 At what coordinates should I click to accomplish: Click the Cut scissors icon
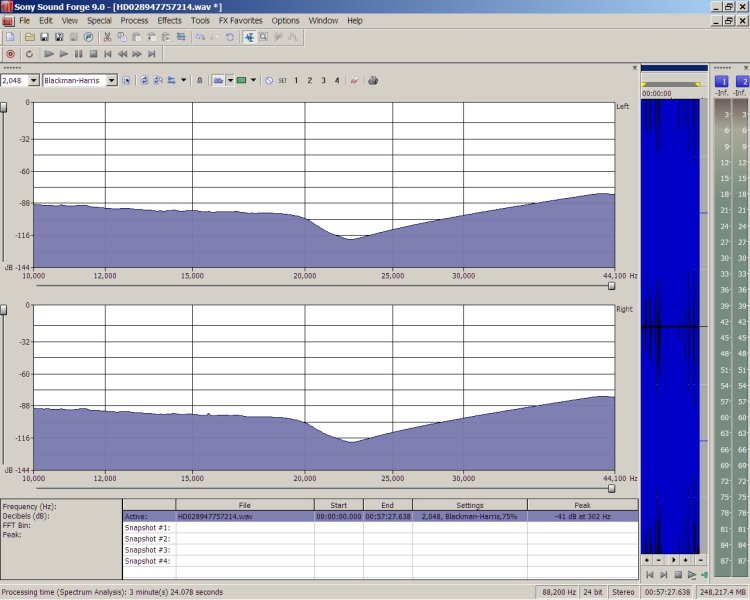click(107, 37)
